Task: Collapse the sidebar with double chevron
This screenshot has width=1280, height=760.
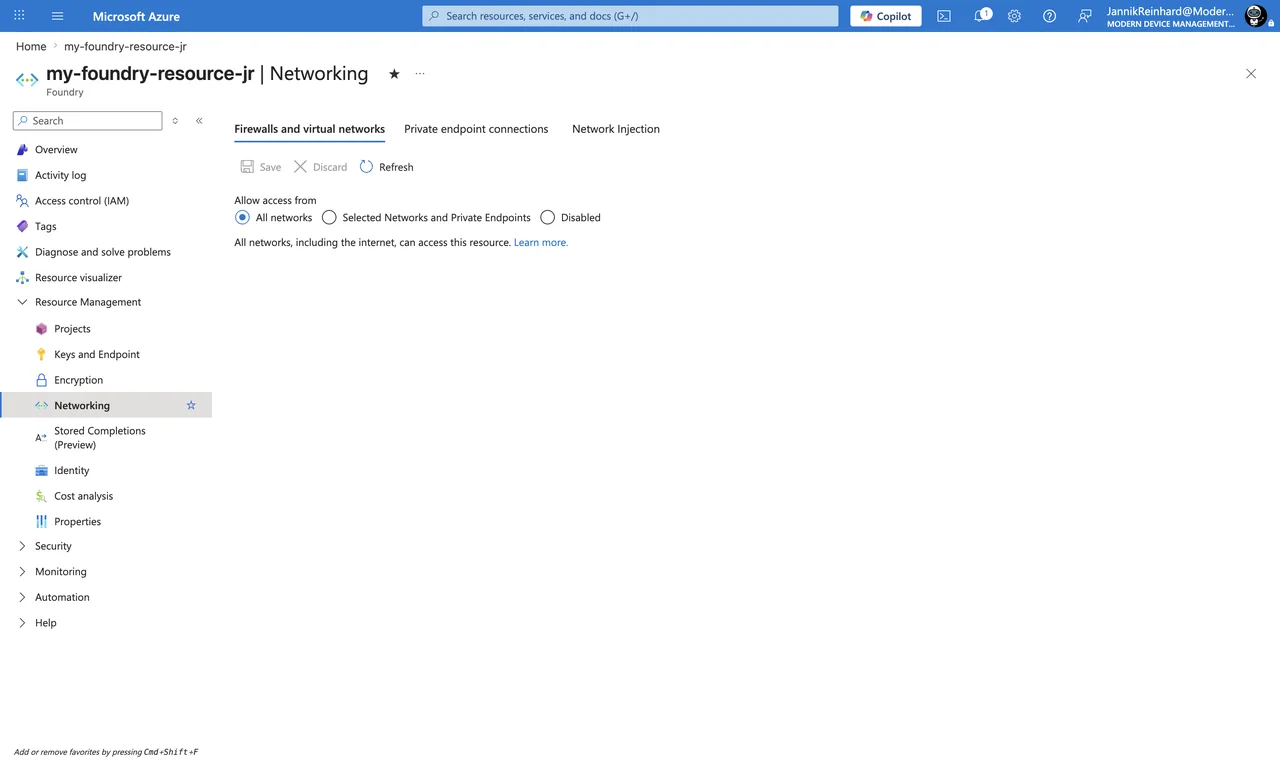Action: click(199, 121)
